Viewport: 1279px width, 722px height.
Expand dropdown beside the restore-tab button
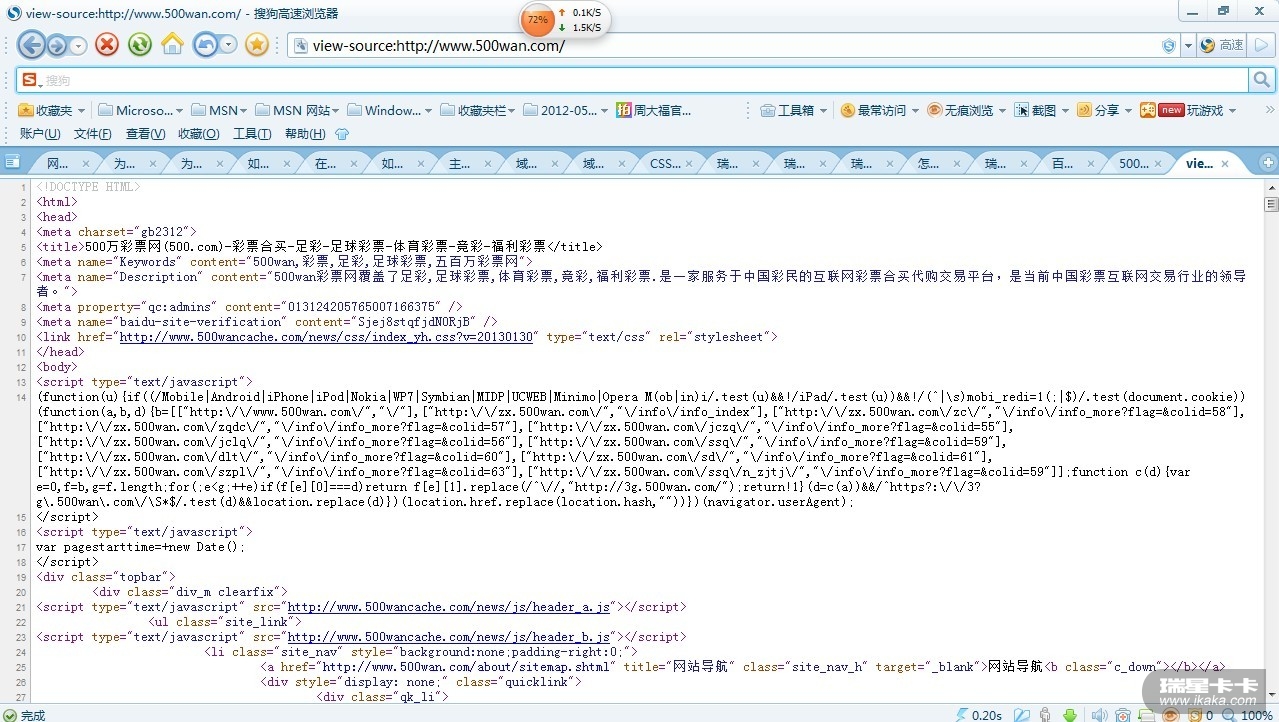[x=229, y=45]
